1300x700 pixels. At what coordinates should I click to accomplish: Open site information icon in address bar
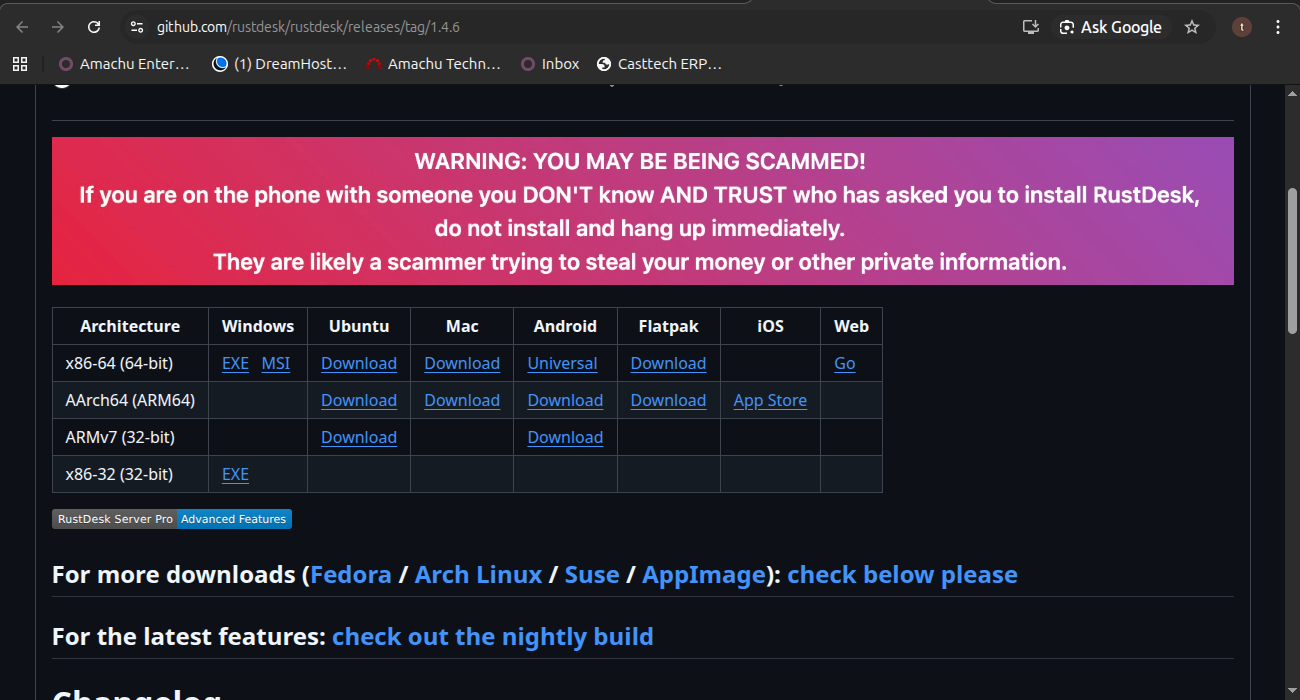coord(137,27)
